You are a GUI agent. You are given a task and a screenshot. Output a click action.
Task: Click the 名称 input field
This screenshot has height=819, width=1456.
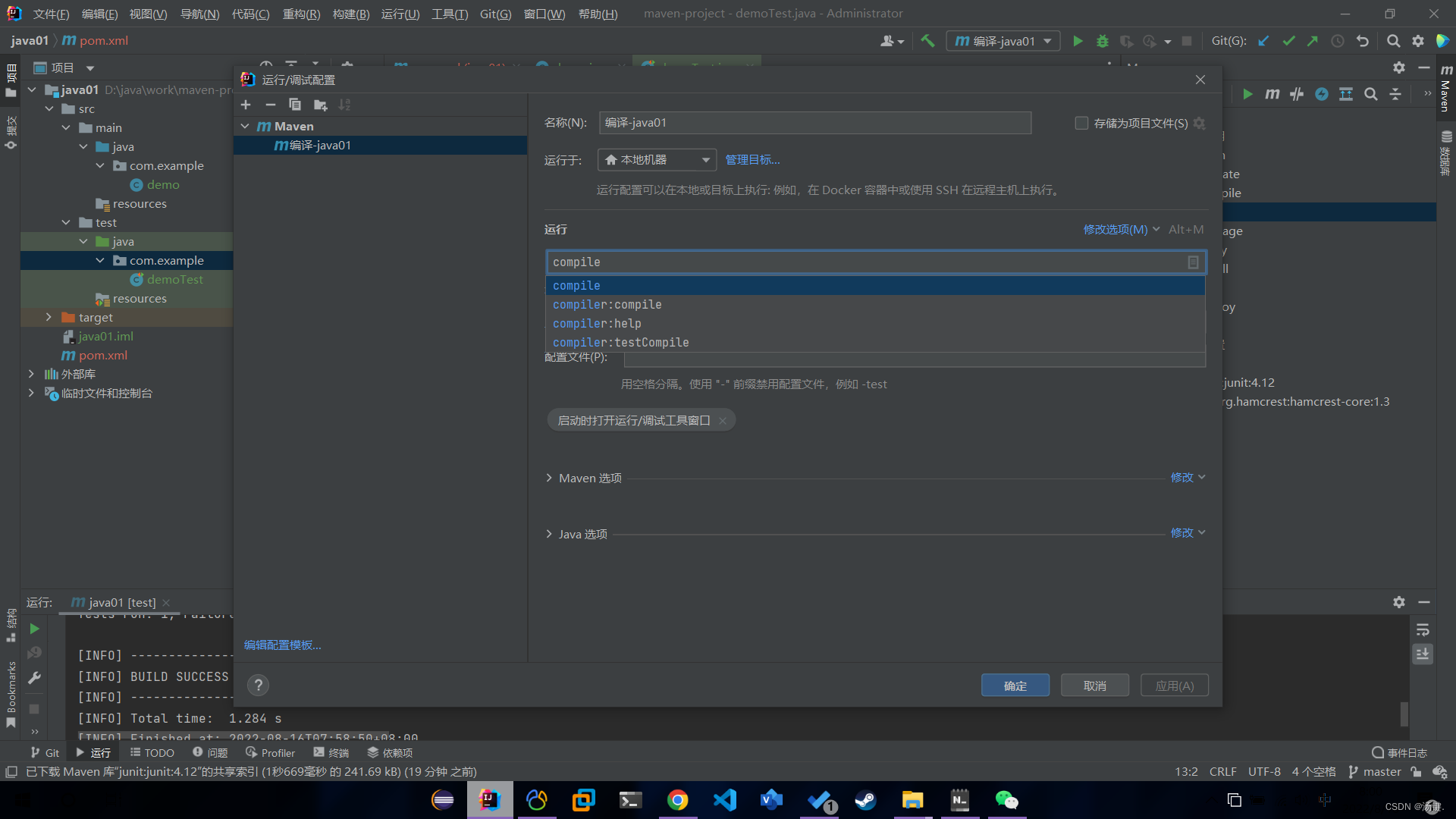pos(815,123)
